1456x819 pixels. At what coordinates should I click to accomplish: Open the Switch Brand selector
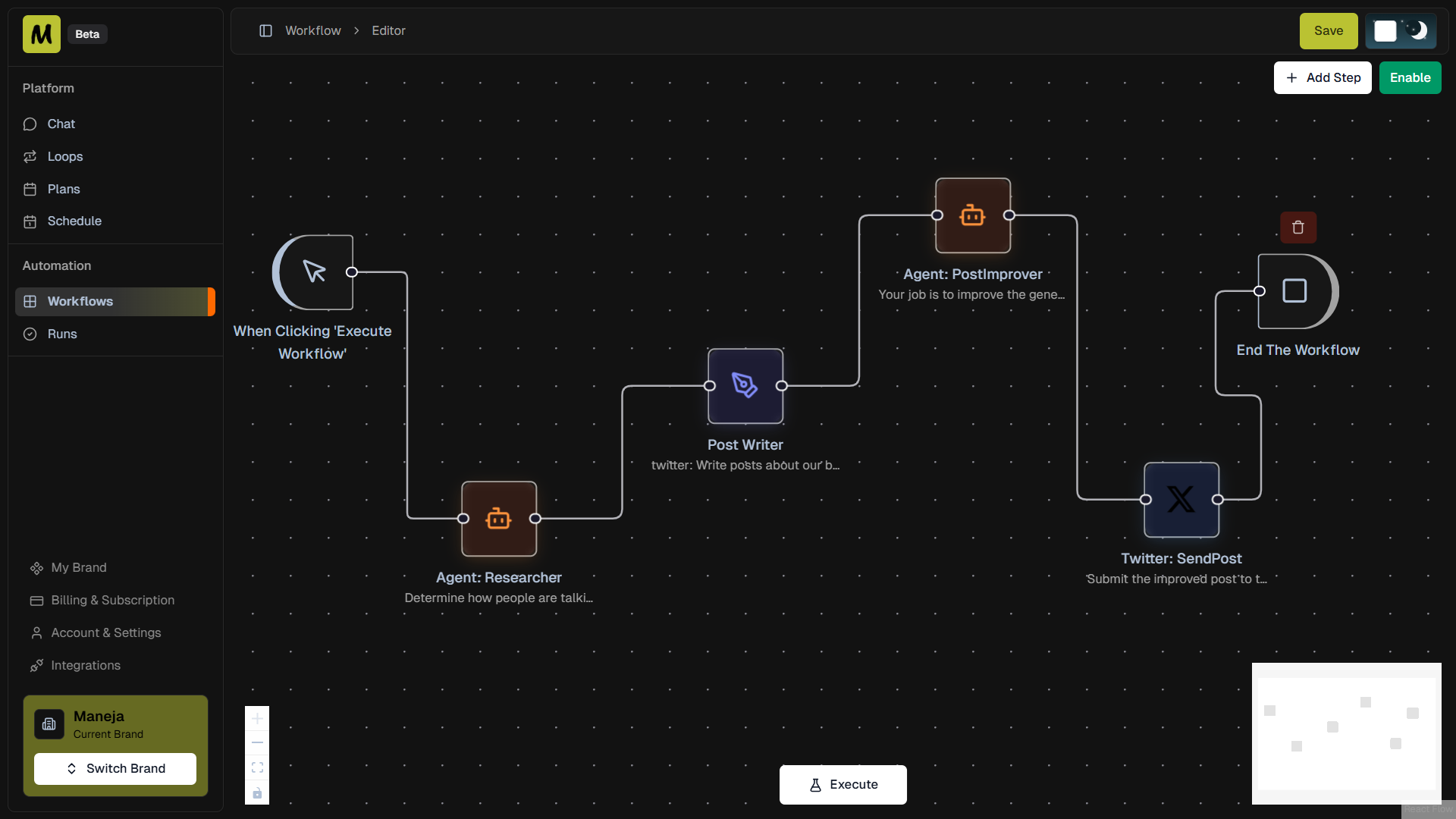click(x=115, y=768)
